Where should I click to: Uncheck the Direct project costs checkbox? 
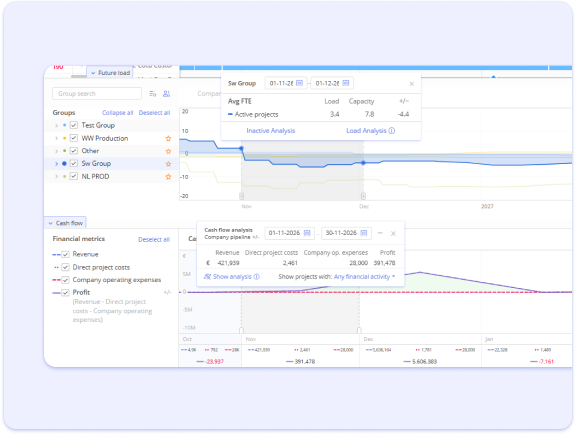click(65, 267)
